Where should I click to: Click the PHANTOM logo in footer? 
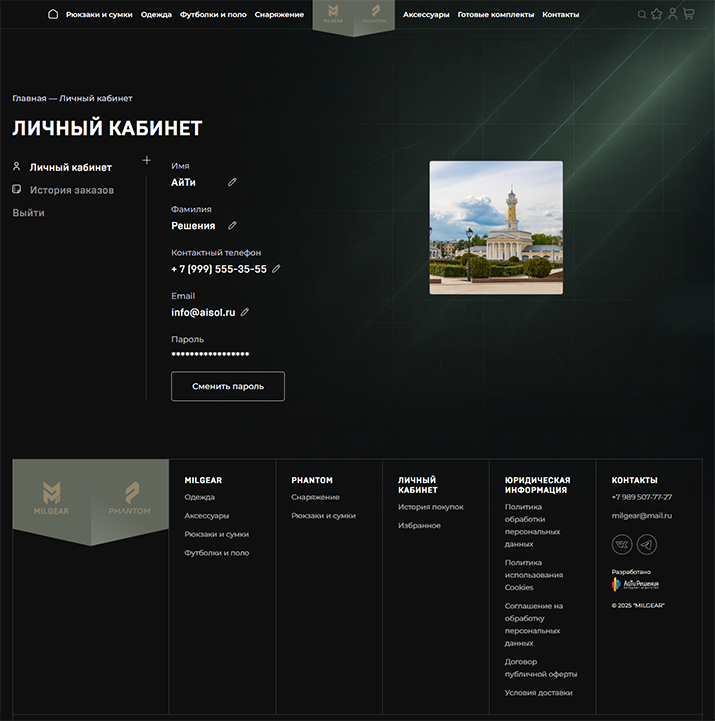point(130,498)
